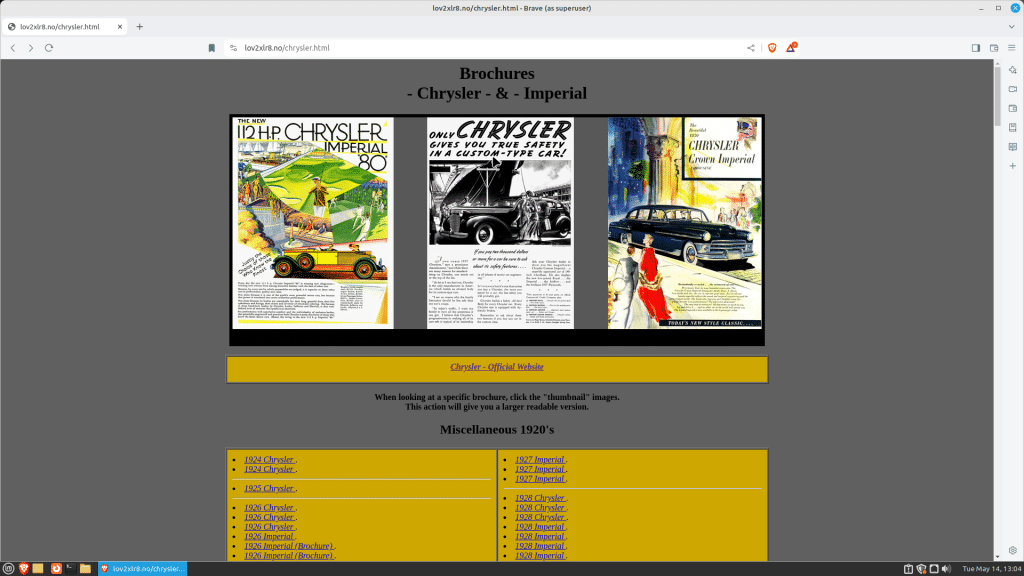Toggle the sidebar panel visibility
1024x576 pixels.
coord(976,47)
